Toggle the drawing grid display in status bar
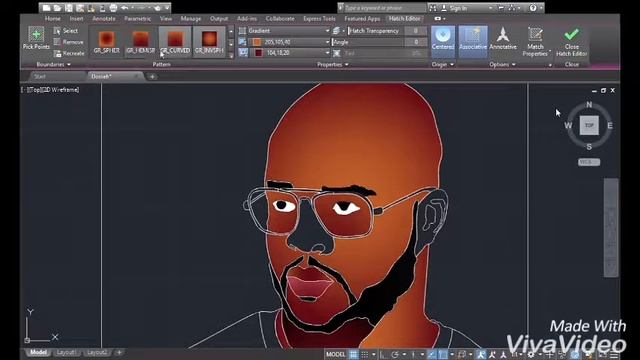640x360 pixels. (x=353, y=354)
